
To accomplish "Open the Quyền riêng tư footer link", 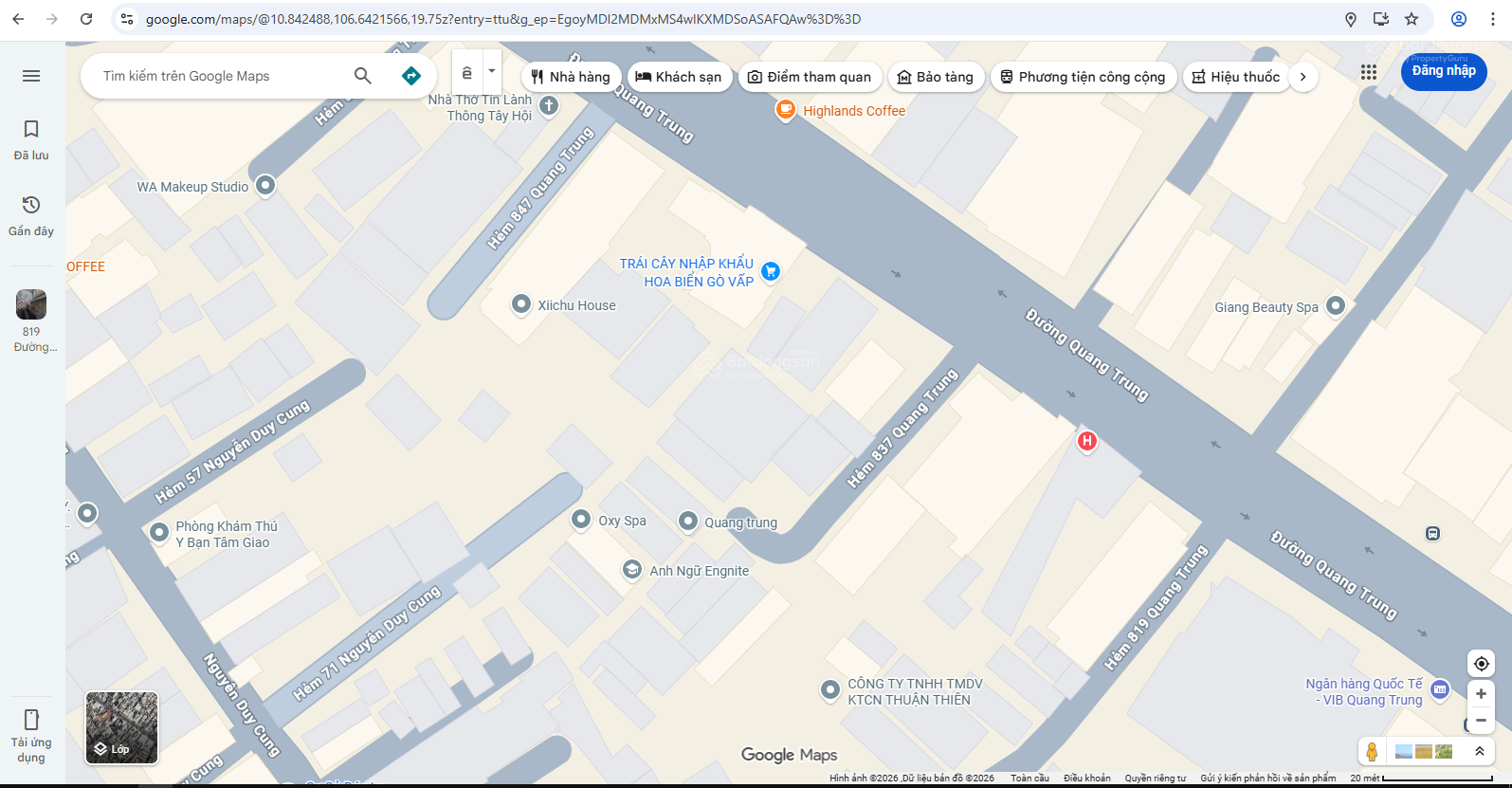I will coord(1156,779).
